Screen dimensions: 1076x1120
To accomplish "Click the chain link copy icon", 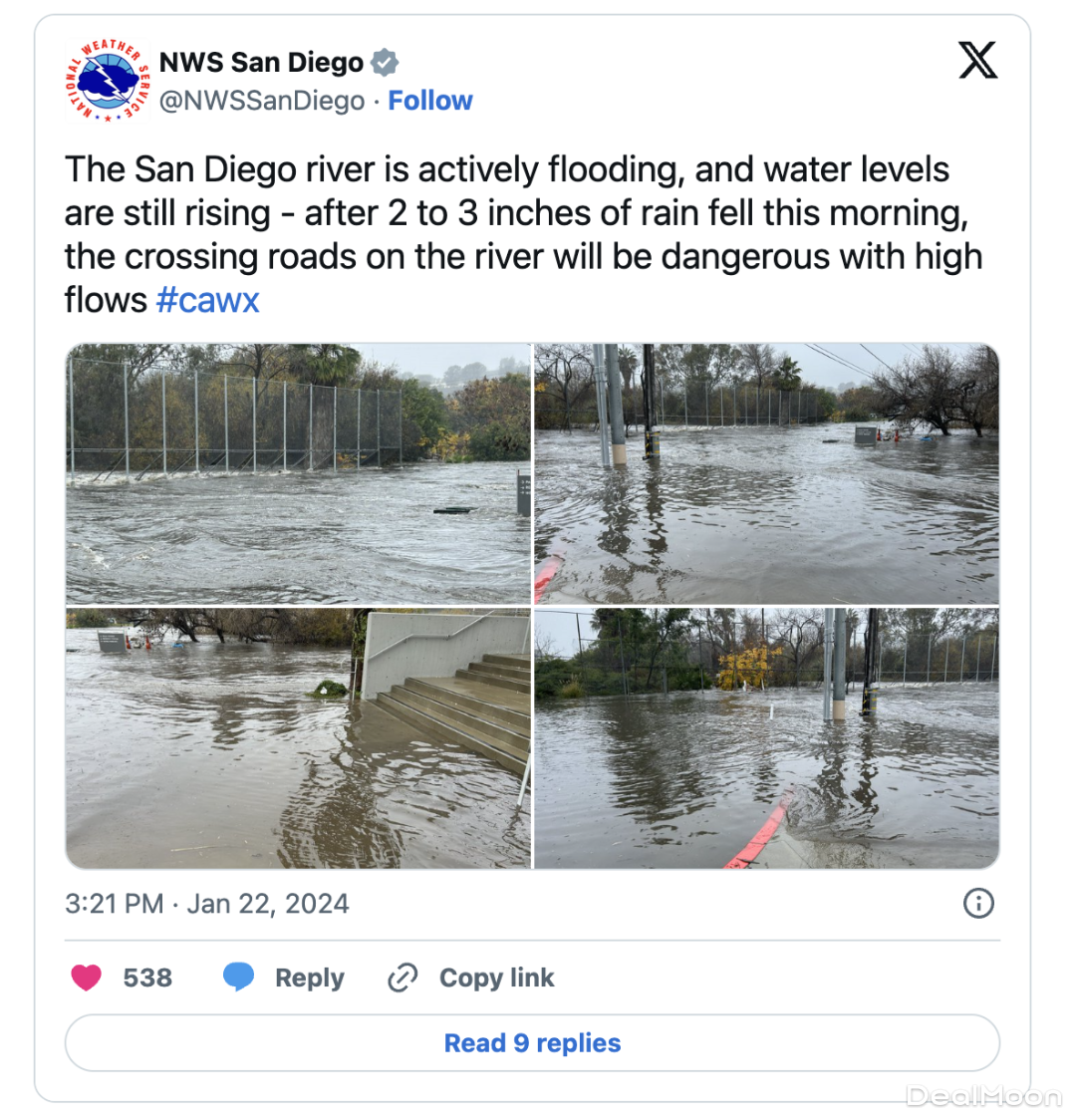I will tap(403, 979).
